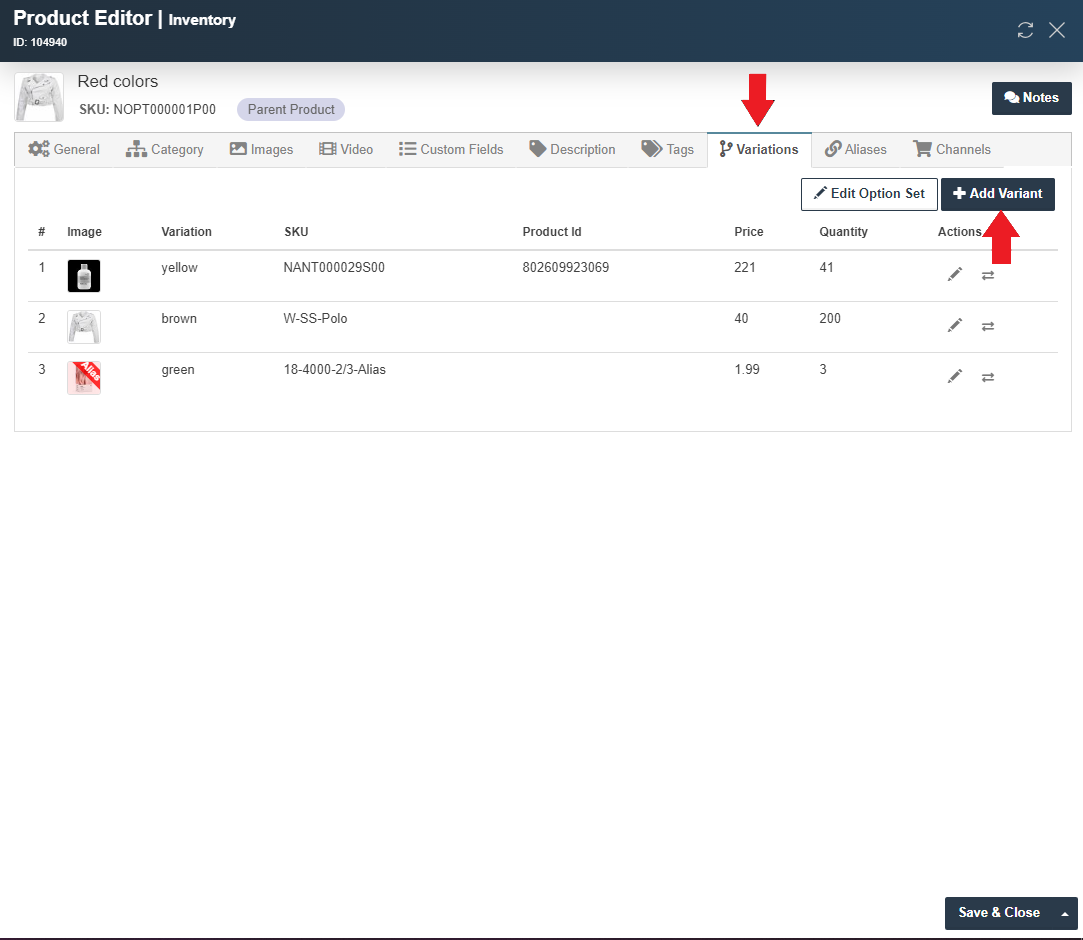Click the Red colors product thumbnail
Screen dimensions: 1083x940
pyautogui.click(x=39, y=97)
